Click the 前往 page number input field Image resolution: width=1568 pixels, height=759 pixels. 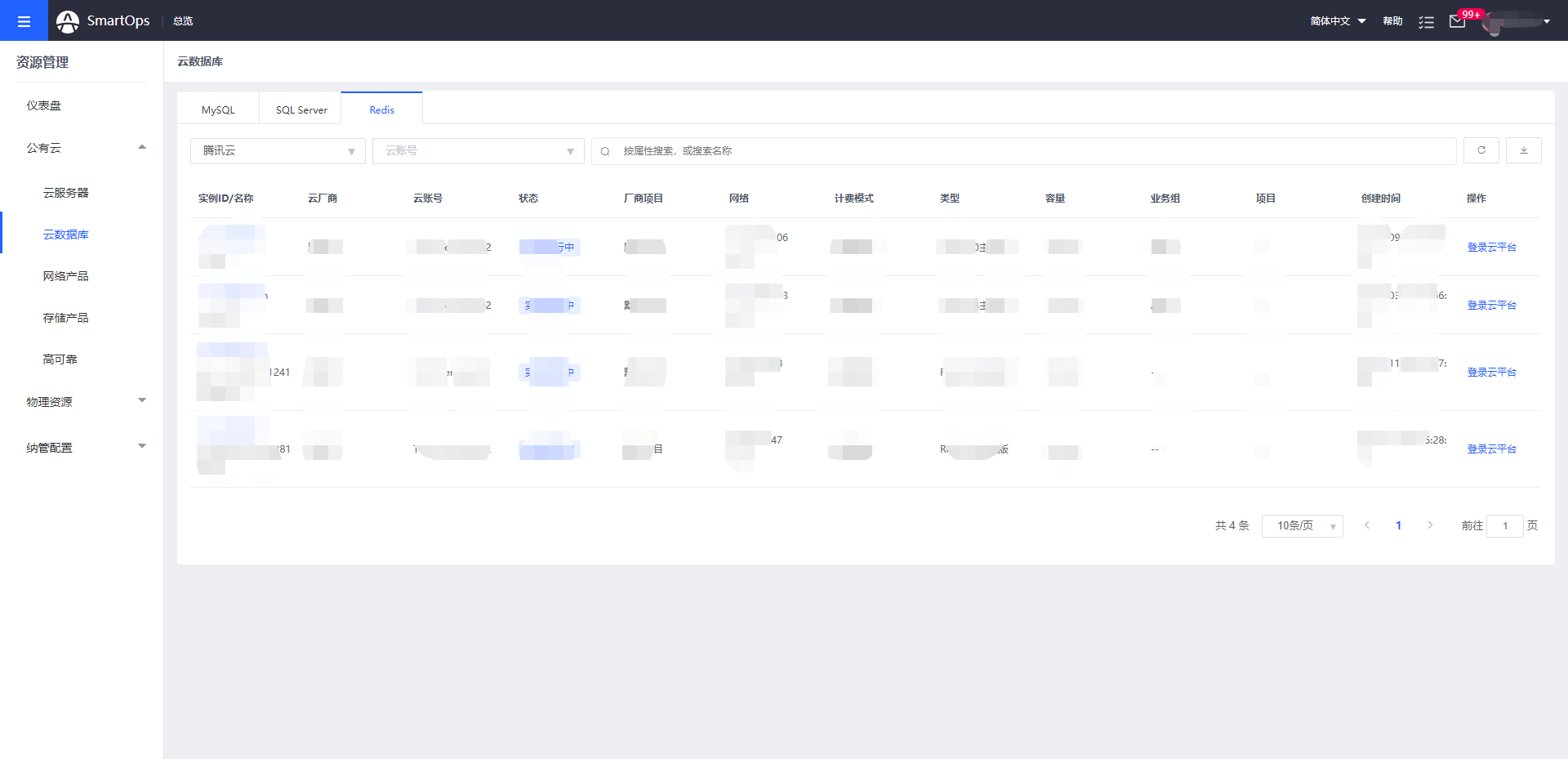pos(1504,526)
